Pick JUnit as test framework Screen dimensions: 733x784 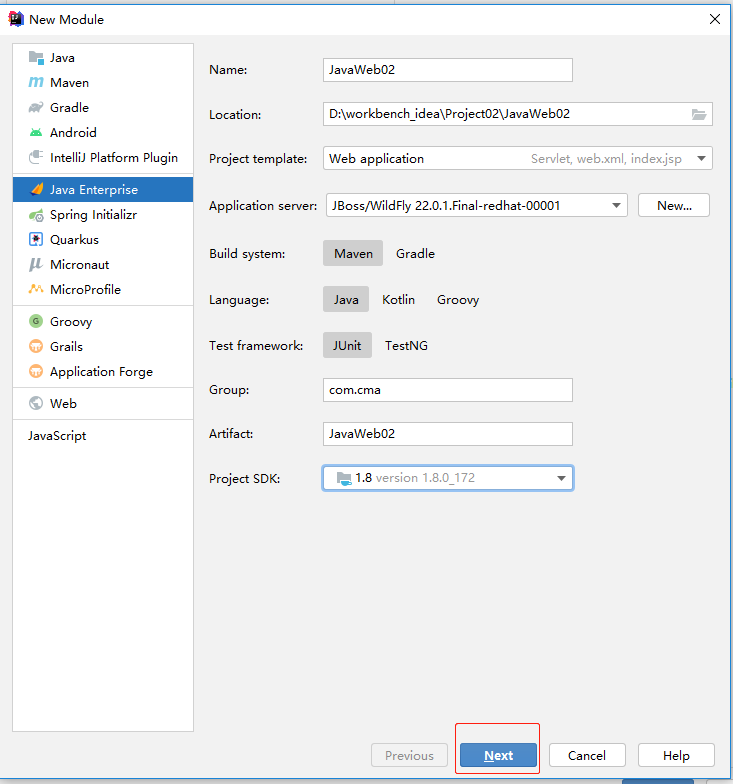pyautogui.click(x=348, y=346)
